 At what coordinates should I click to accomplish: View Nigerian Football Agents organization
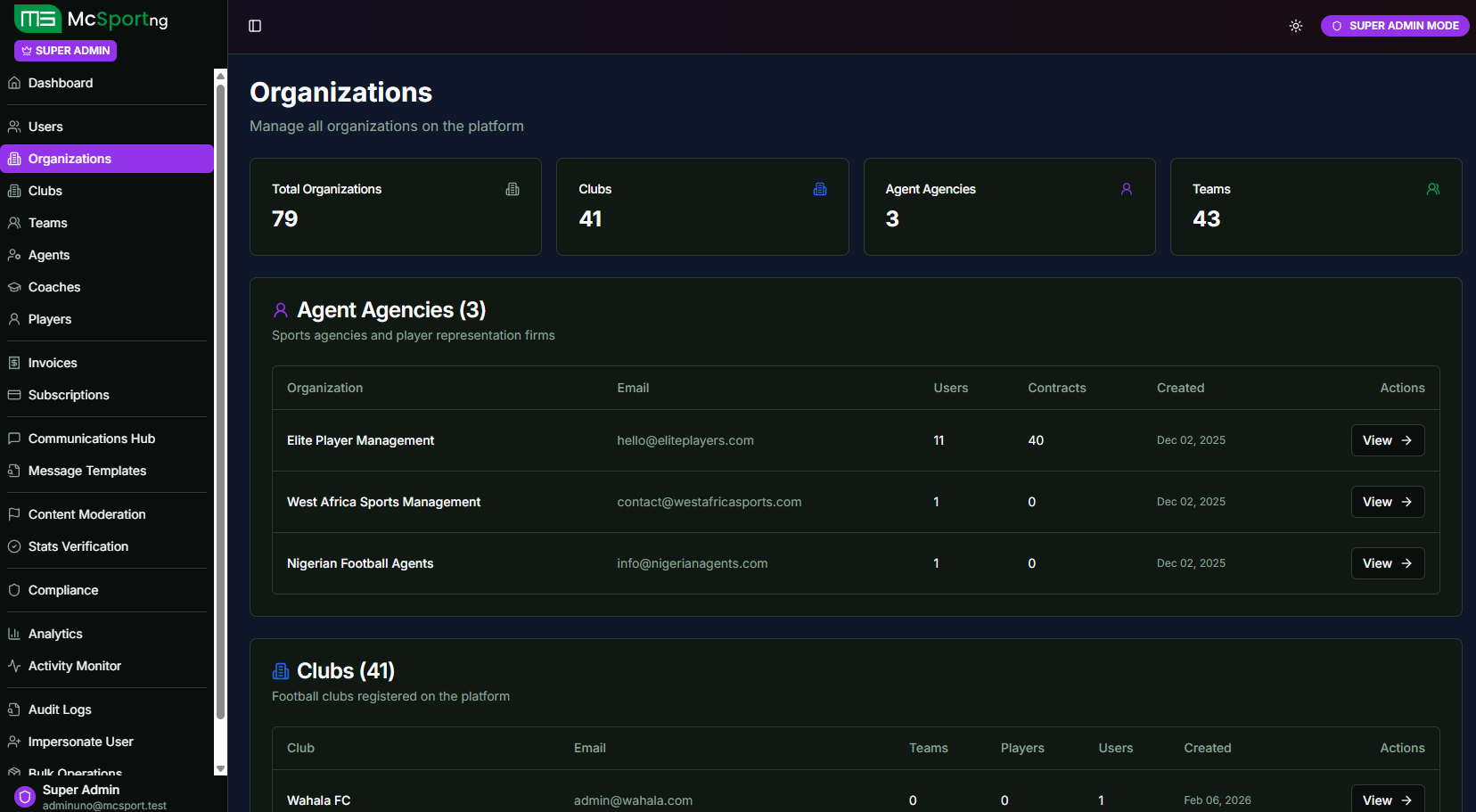coord(1387,563)
